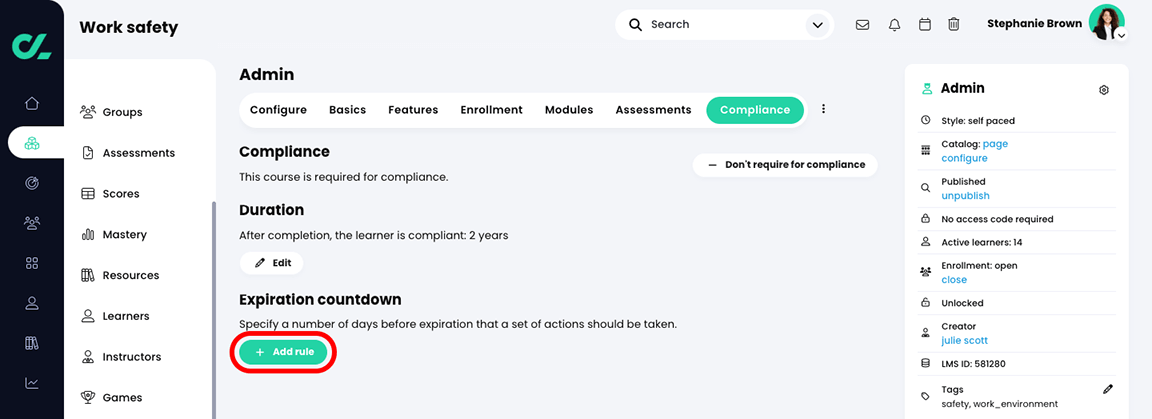This screenshot has width=1152, height=419.
Task: Click the No access code required text
Action: [997, 219]
